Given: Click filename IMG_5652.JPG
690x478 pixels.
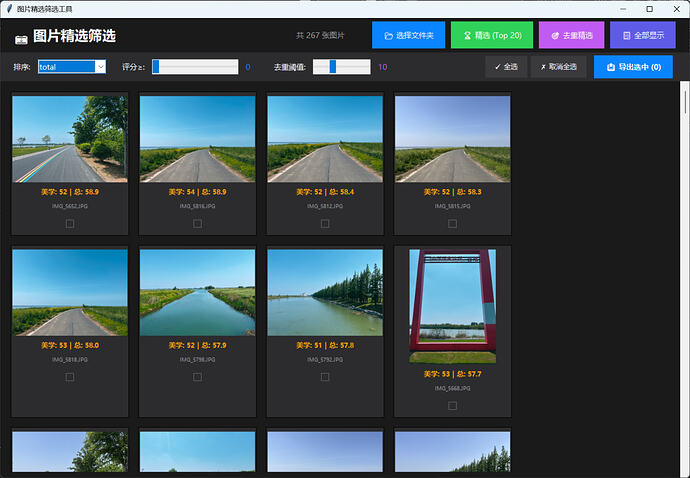Looking at the screenshot, I should coord(70,206).
